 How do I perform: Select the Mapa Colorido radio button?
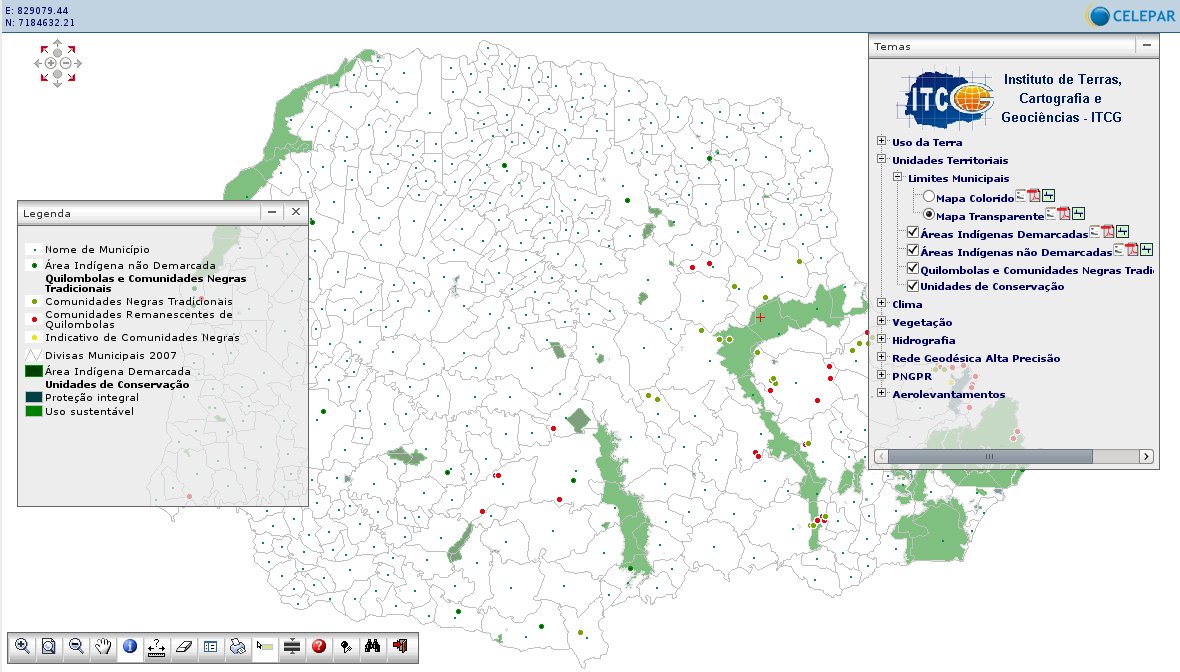pyautogui.click(x=929, y=198)
